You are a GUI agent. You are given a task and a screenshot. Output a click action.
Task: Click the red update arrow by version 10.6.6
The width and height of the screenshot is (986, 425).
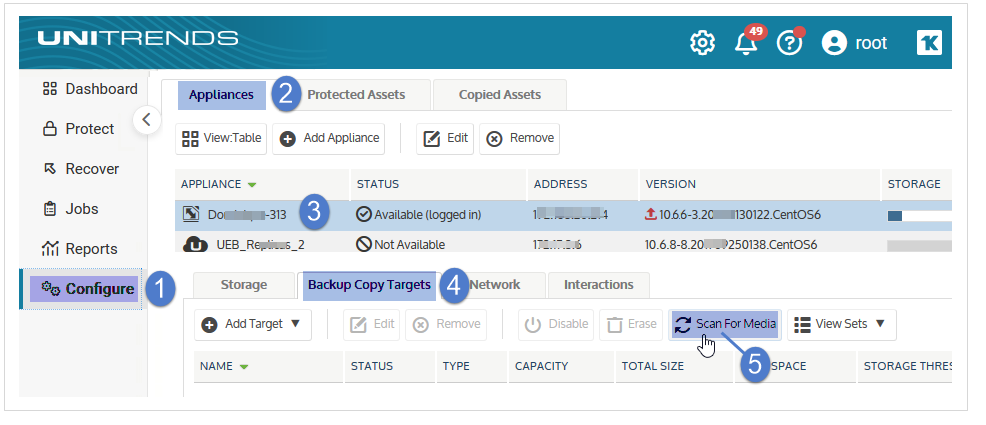pyautogui.click(x=651, y=214)
